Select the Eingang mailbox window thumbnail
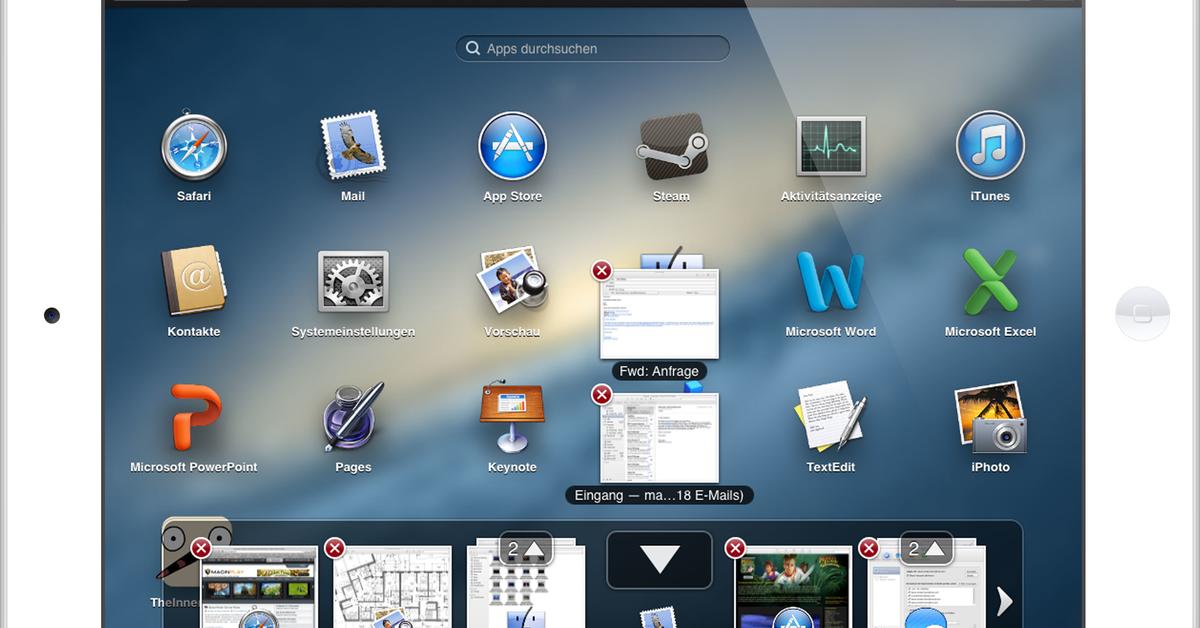1200x628 pixels. [x=659, y=438]
